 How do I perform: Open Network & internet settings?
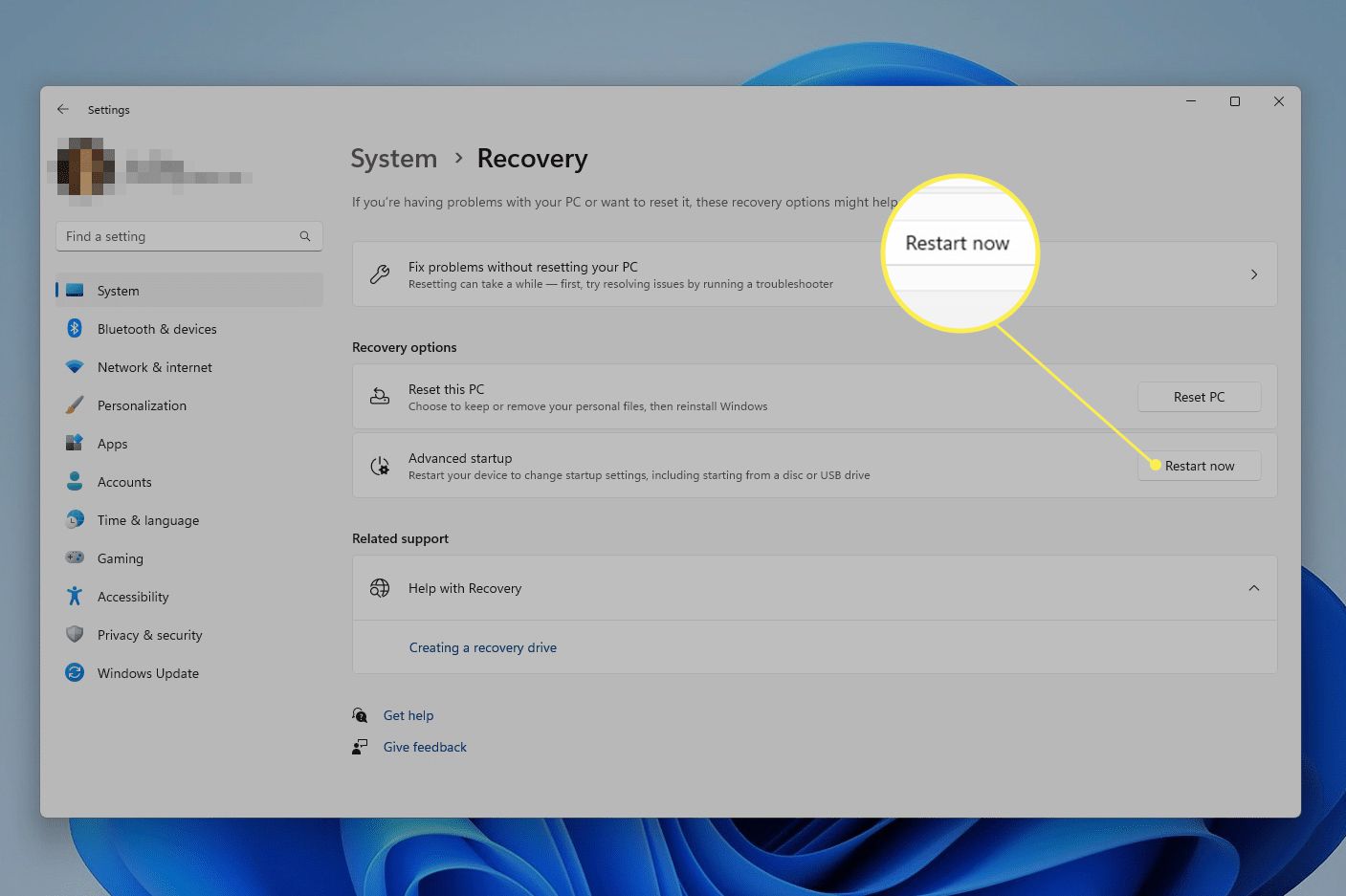point(189,367)
